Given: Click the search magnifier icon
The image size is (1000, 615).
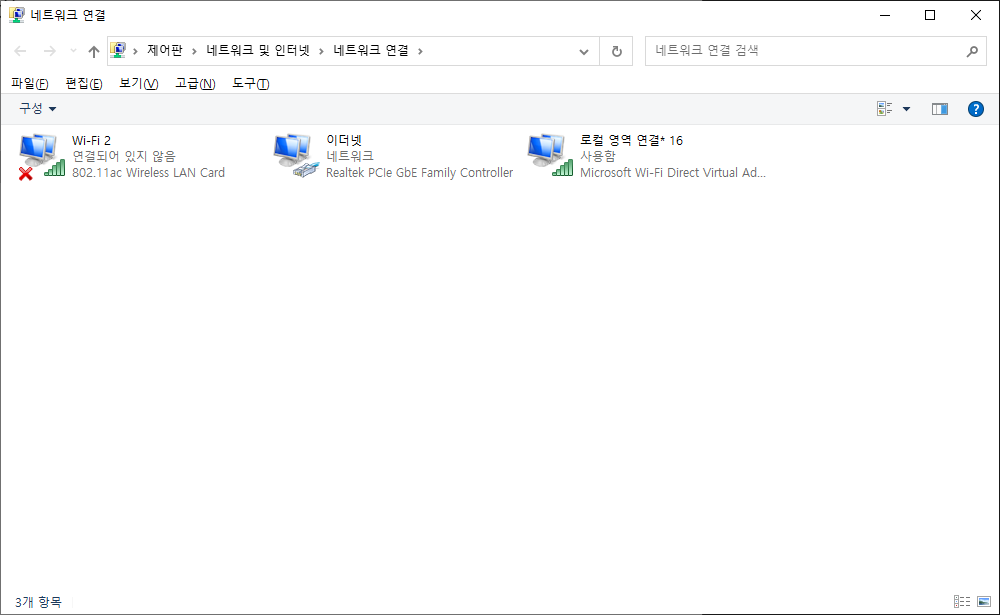Looking at the screenshot, I should click(x=972, y=51).
